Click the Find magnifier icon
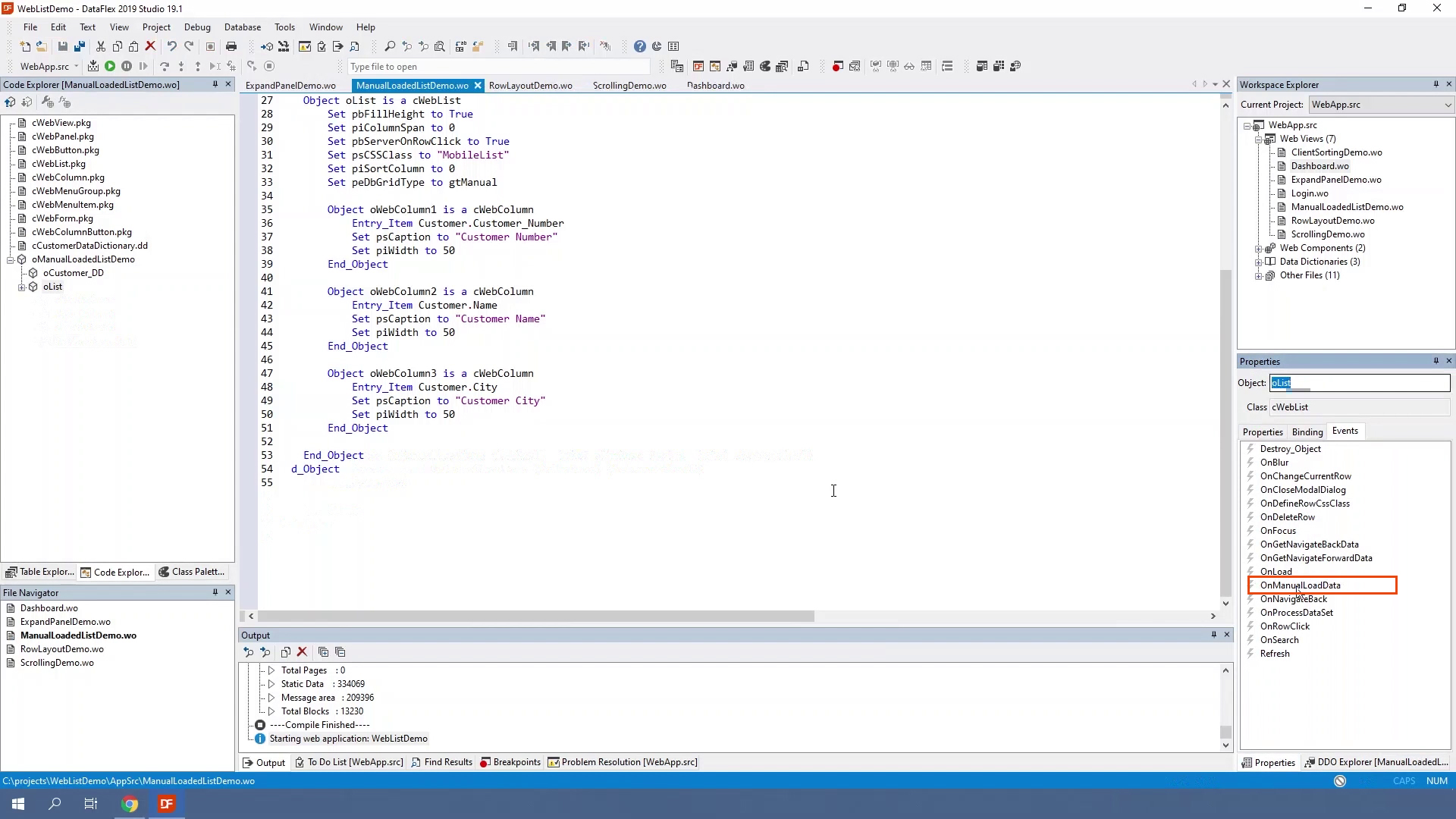The width and height of the screenshot is (1456, 819). pos(390,47)
